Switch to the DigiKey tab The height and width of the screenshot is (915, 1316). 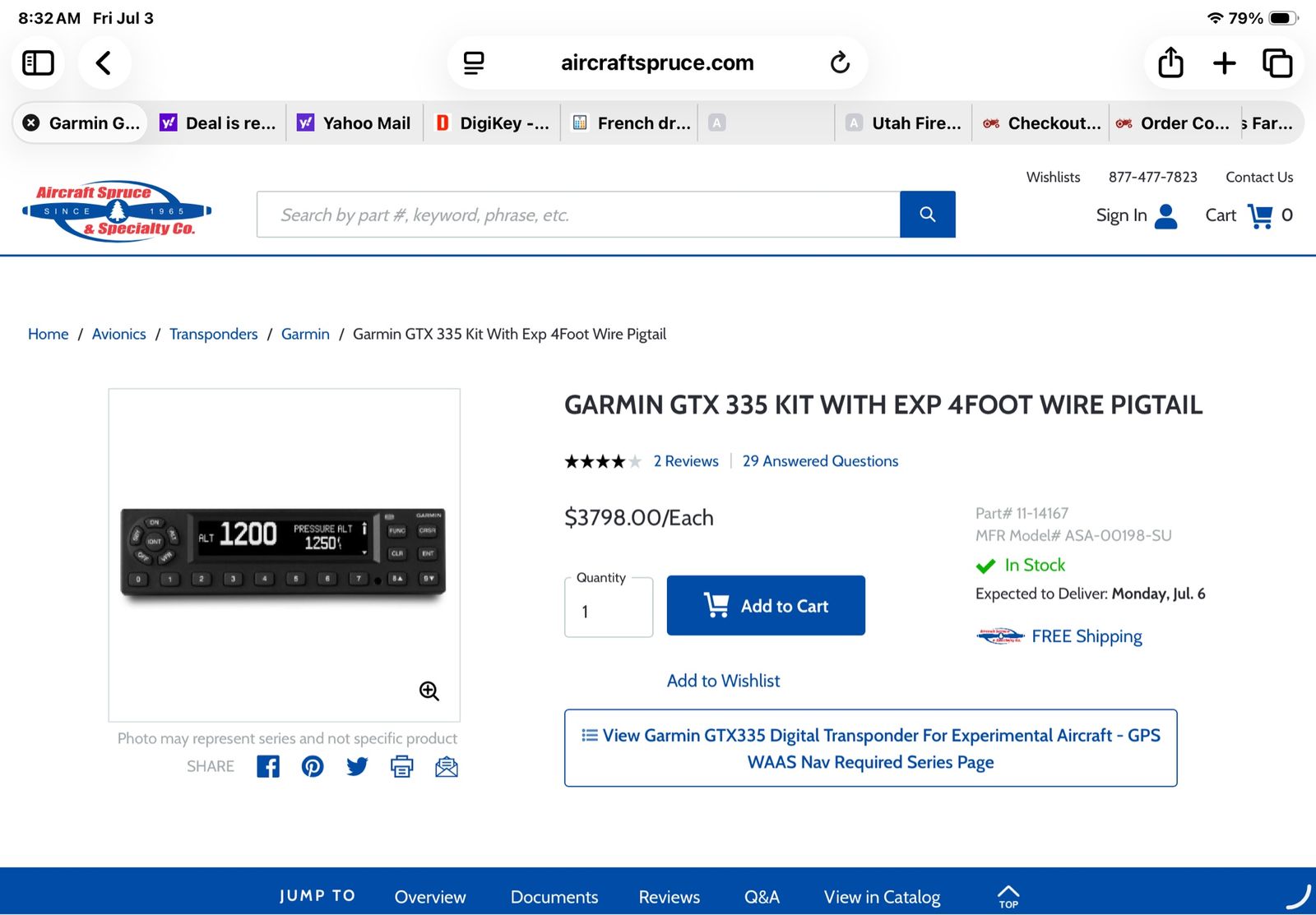pyautogui.click(x=492, y=122)
